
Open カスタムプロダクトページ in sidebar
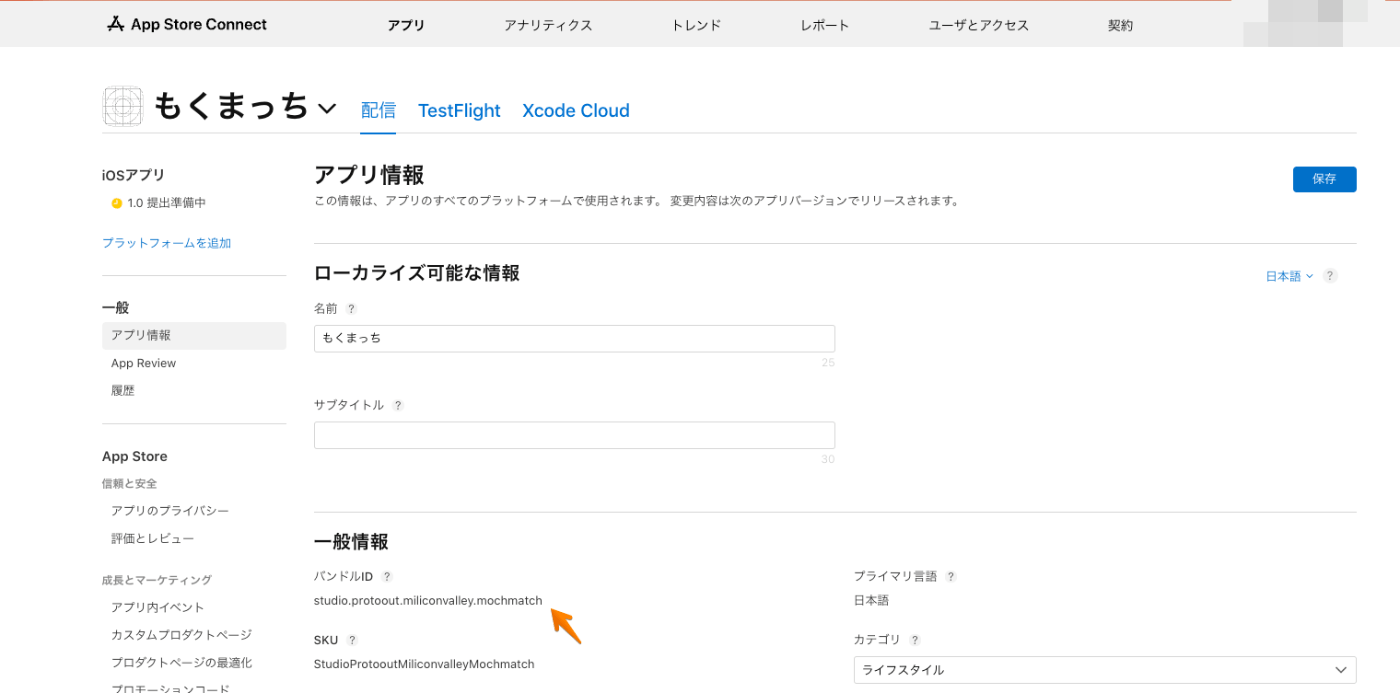point(181,635)
